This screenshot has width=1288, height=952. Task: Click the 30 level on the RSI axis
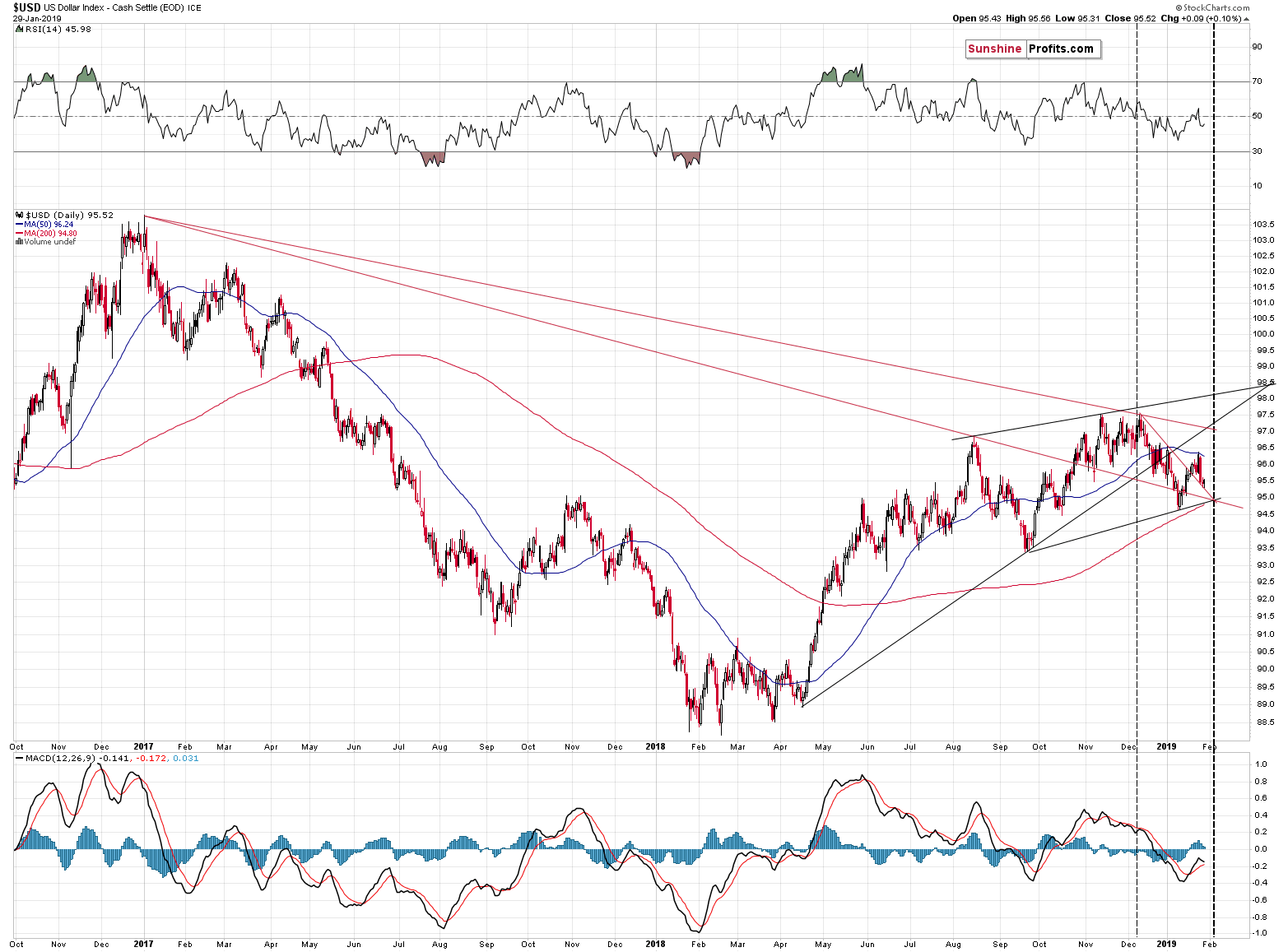(1257, 151)
